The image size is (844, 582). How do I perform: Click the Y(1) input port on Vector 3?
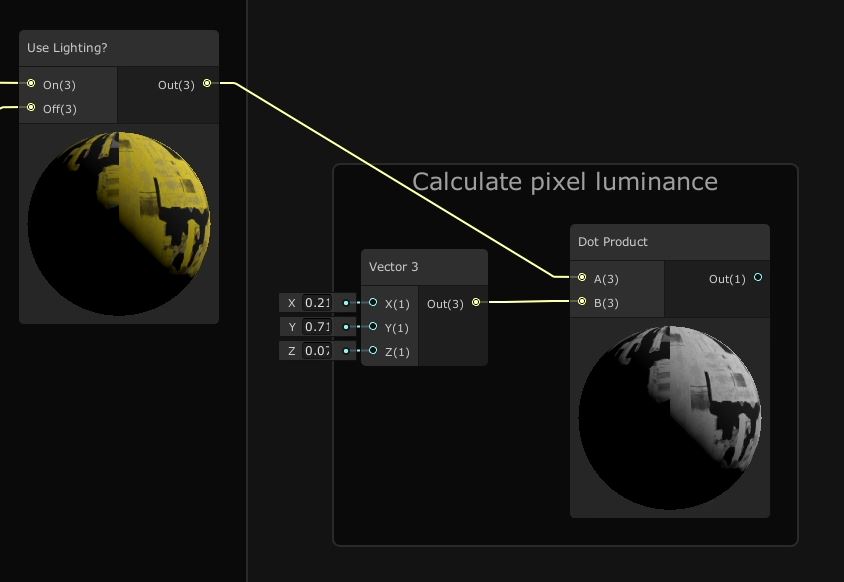click(x=373, y=327)
